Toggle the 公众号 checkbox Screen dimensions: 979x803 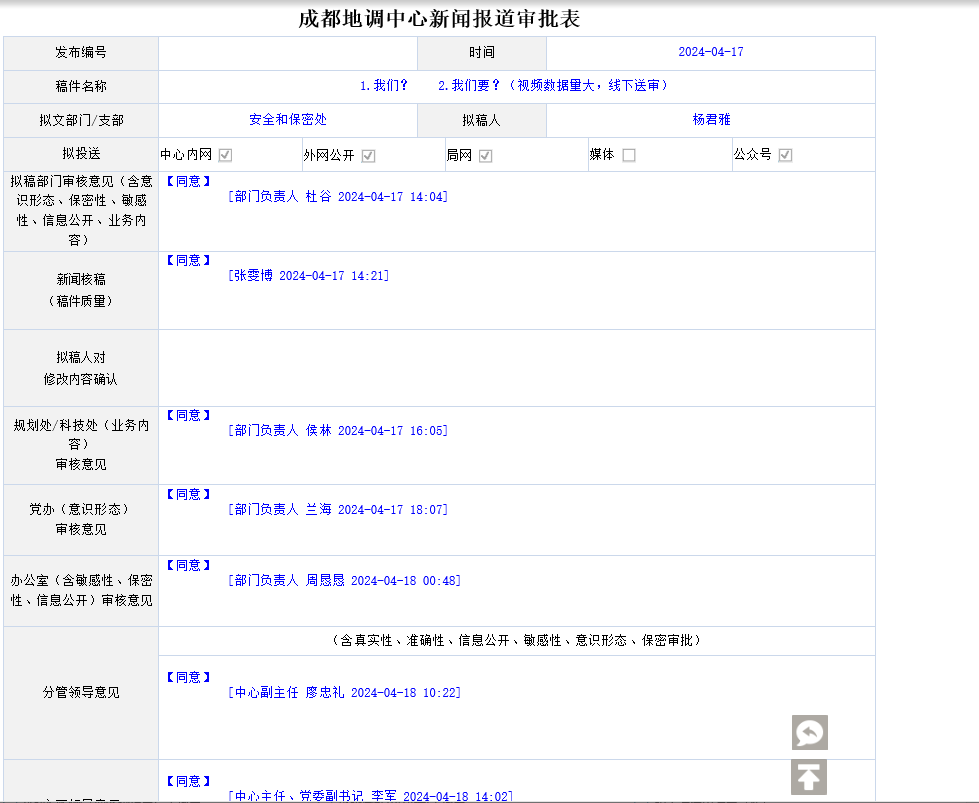pos(785,155)
